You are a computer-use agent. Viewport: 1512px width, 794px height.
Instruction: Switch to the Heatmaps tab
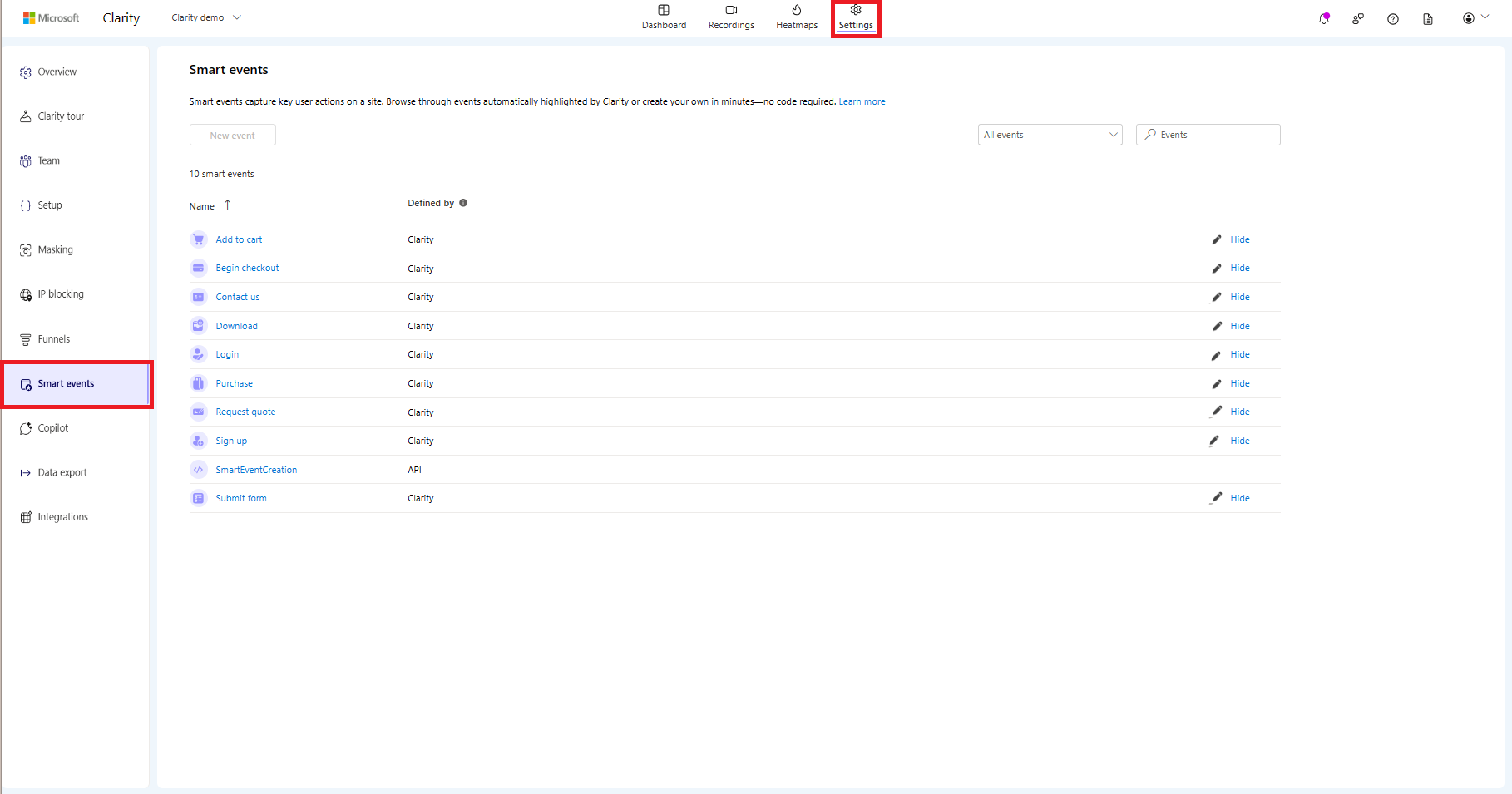pos(797,17)
